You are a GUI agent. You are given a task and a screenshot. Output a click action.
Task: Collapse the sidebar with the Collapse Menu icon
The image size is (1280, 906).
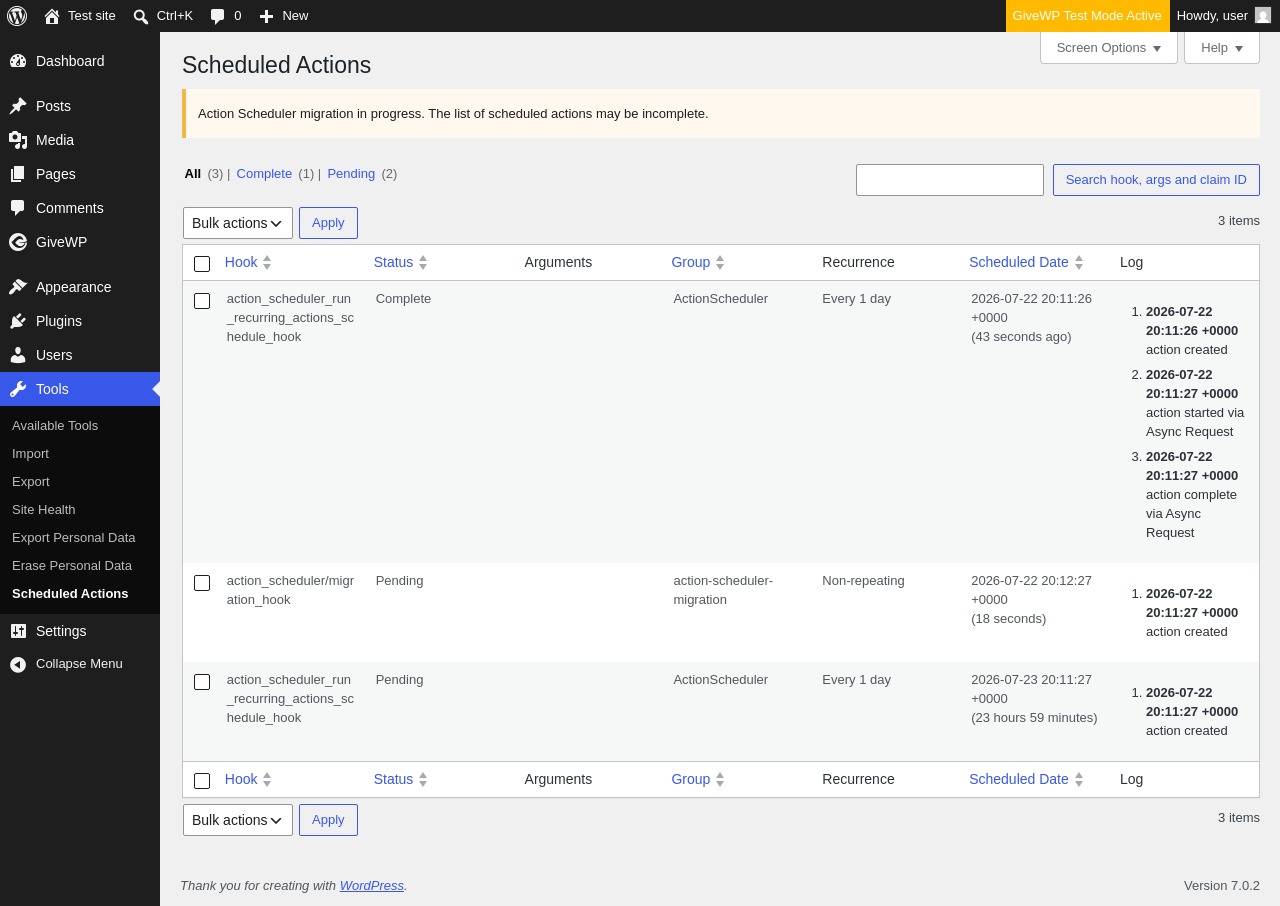pyautogui.click(x=18, y=664)
